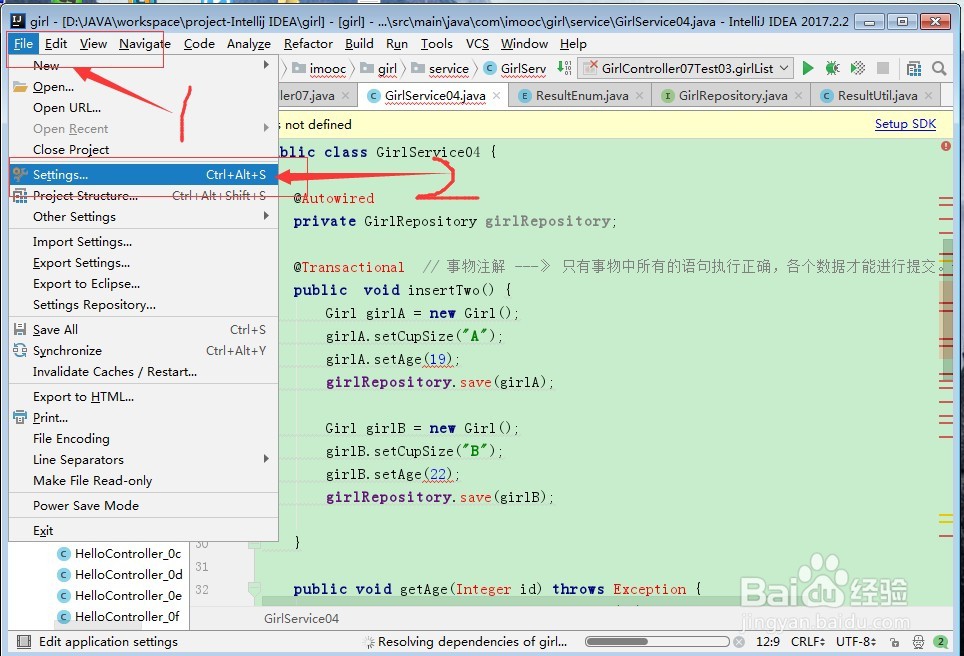Open Search Everywhere magnifier icon
This screenshot has width=964, height=656.
pos(939,68)
